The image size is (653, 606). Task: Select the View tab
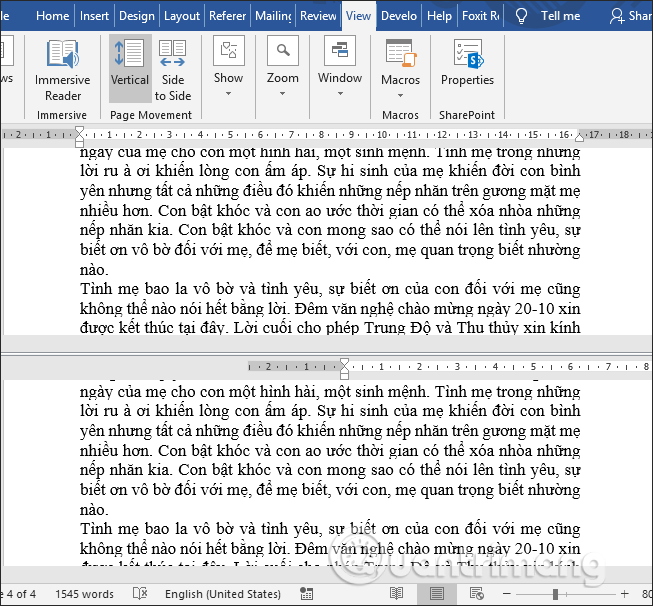359,16
